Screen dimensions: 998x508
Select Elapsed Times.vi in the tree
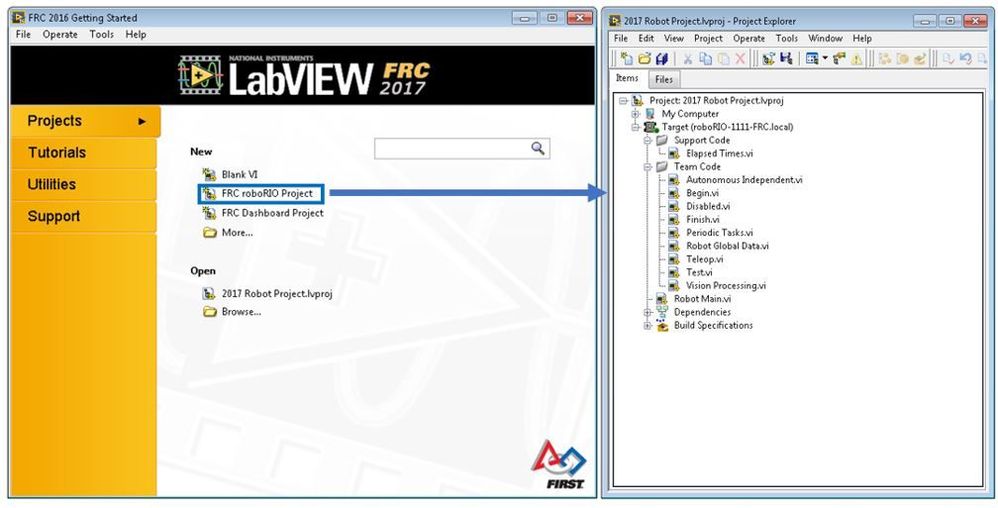pyautogui.click(x=719, y=153)
